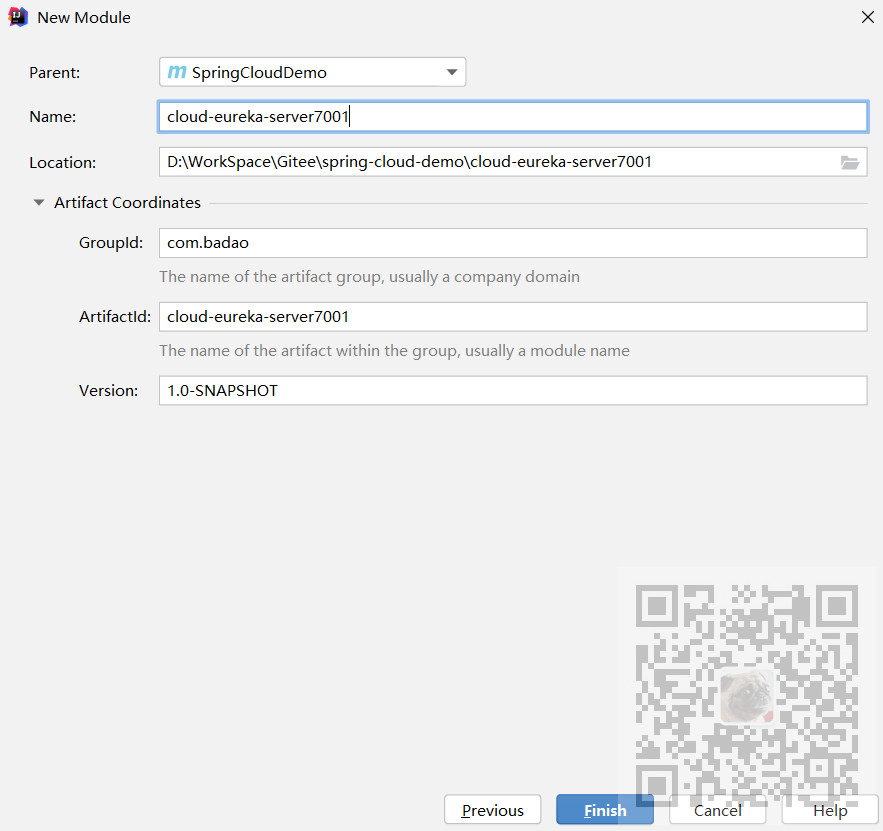The width and height of the screenshot is (883, 831).
Task: Click the Version field
Action: 512,391
